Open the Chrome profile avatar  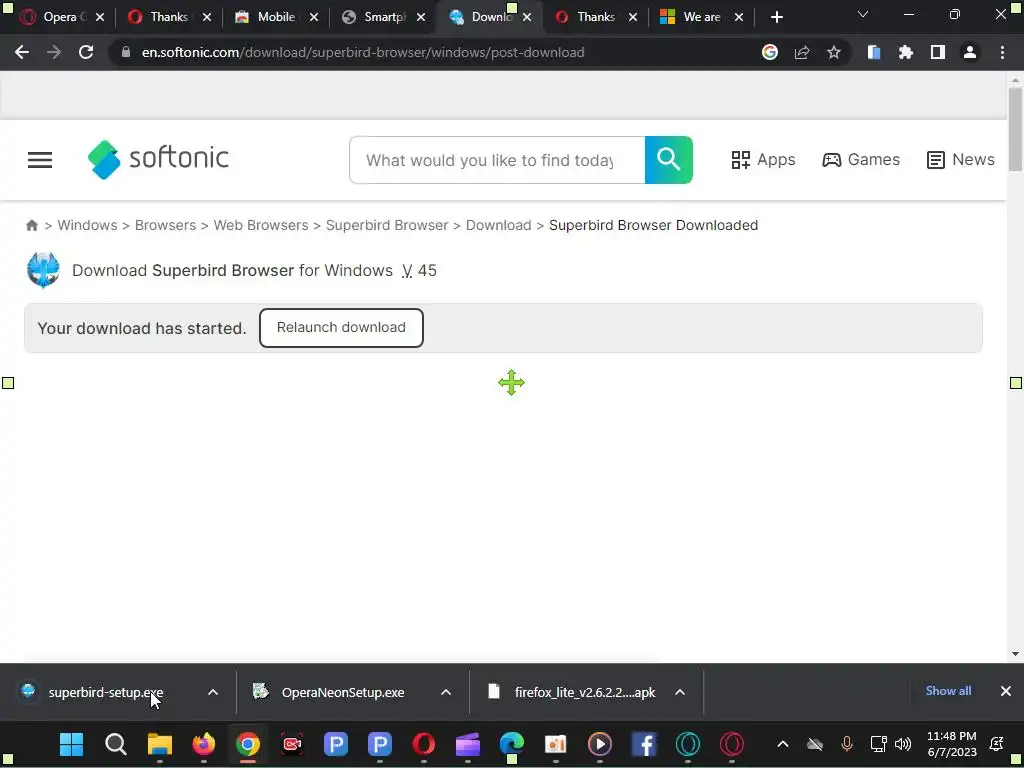tap(970, 52)
